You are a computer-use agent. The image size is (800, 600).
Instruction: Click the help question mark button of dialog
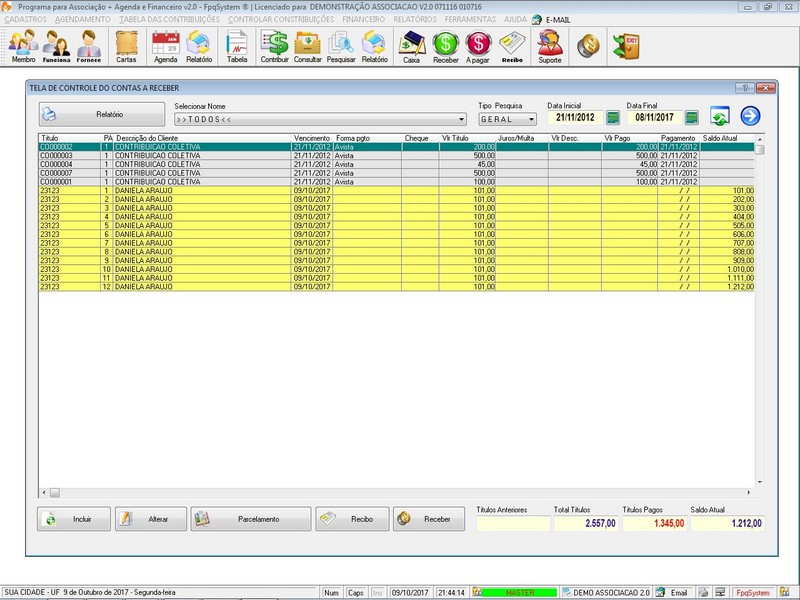click(744, 88)
